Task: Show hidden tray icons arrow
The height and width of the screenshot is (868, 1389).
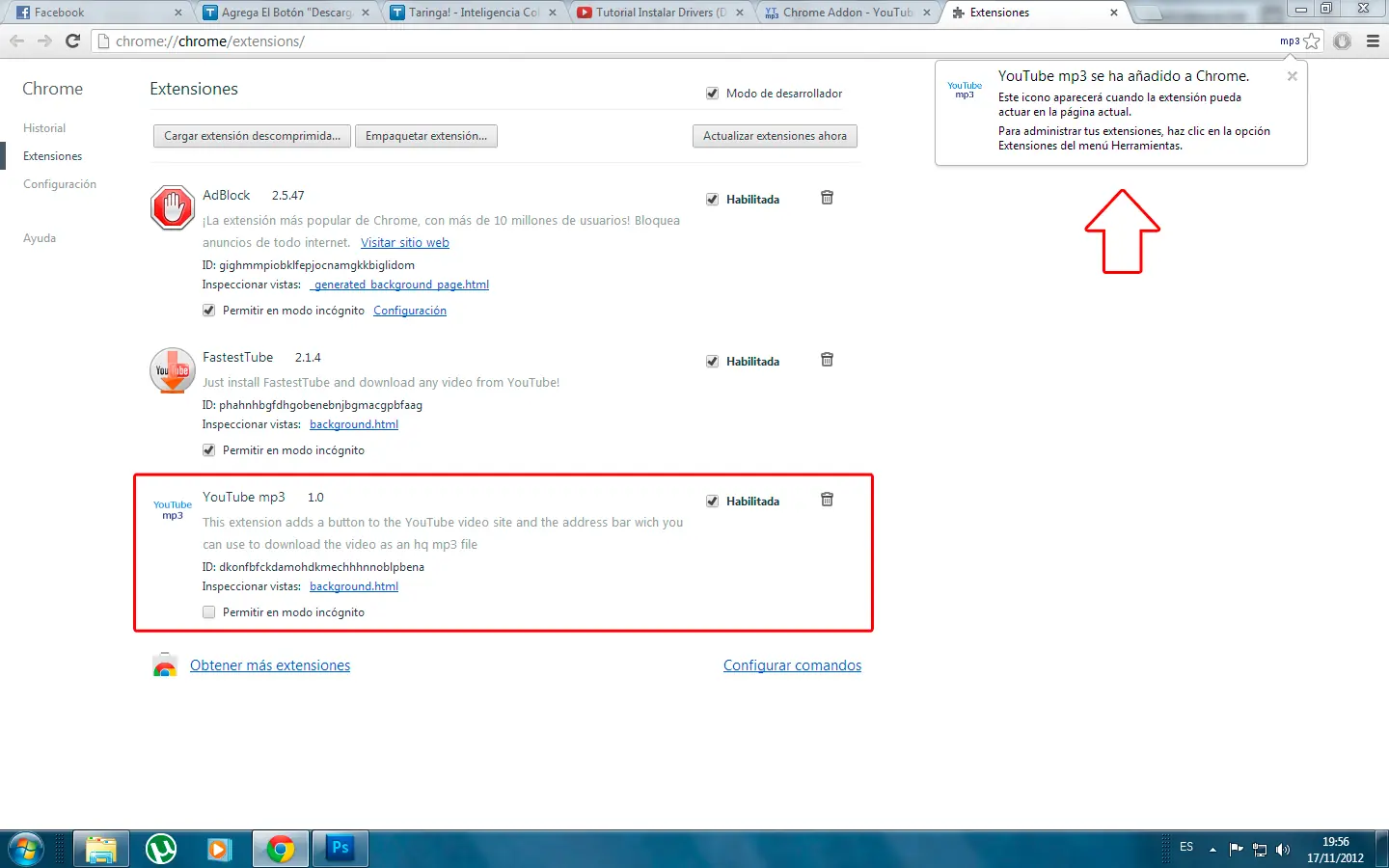Action: [1212, 850]
